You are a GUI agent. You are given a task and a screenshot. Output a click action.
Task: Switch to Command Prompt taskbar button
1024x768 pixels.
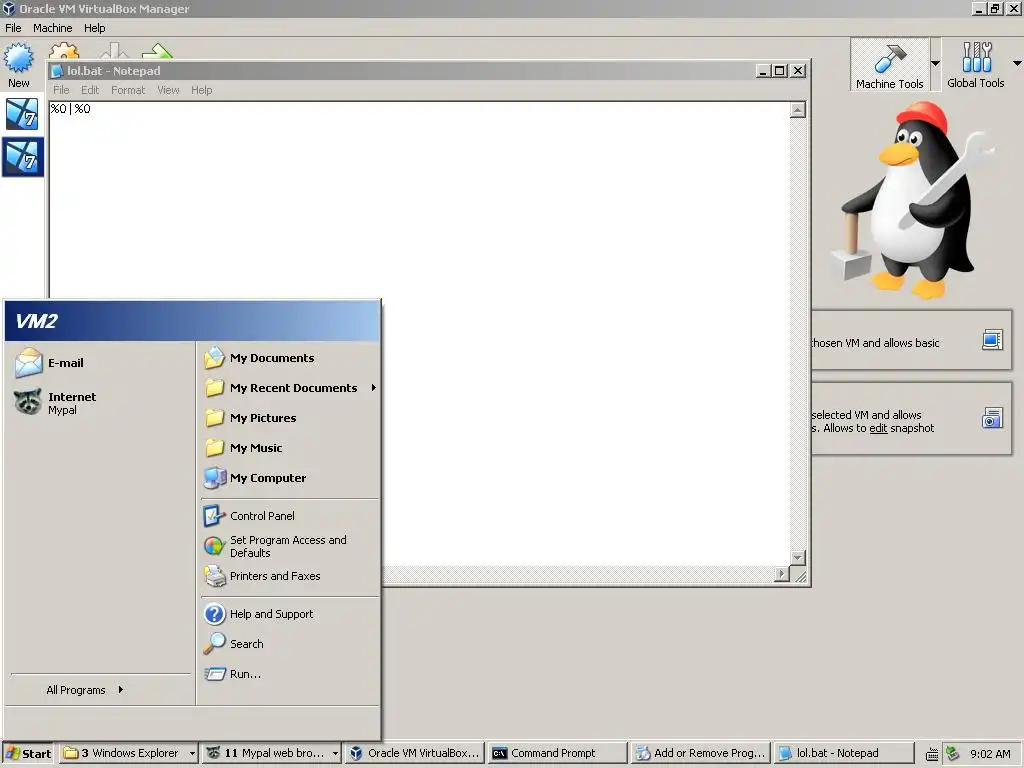click(x=558, y=753)
